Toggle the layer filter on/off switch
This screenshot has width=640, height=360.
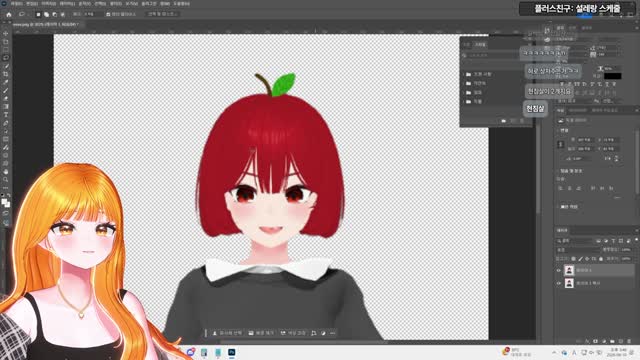pyautogui.click(x=636, y=240)
